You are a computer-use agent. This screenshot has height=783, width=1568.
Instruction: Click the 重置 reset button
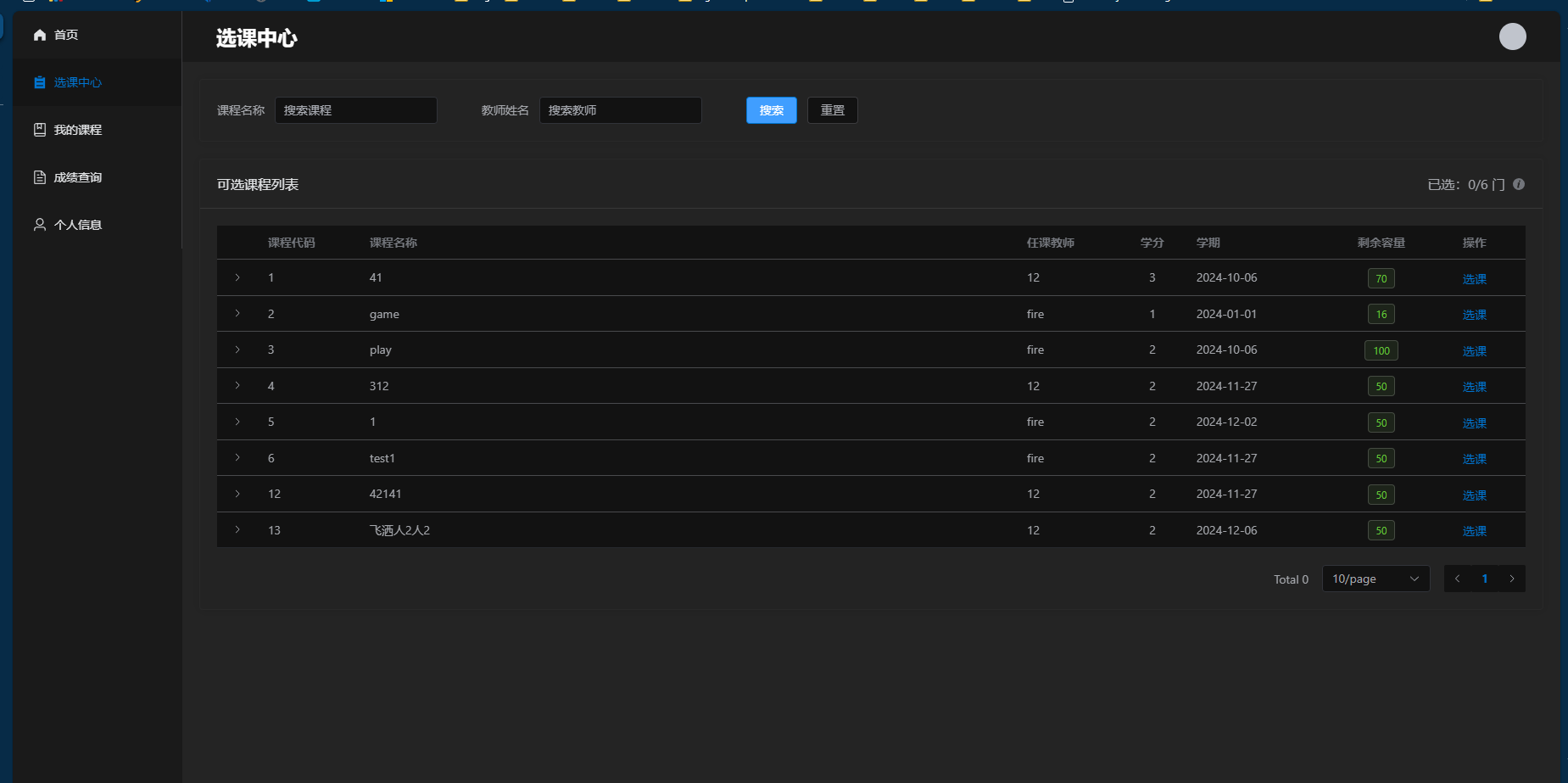coord(832,110)
